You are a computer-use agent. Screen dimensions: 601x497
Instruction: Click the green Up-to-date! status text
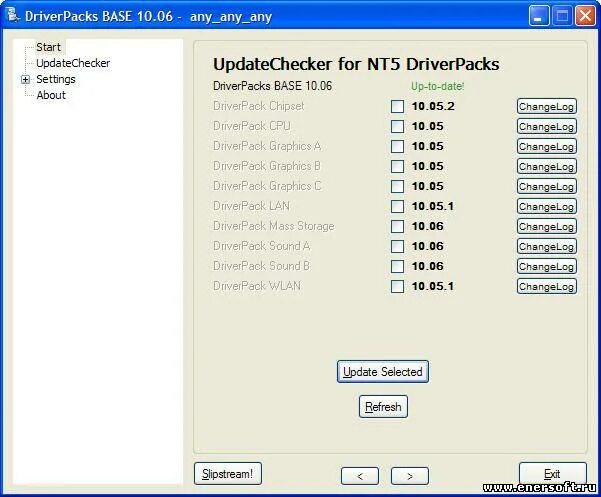point(437,86)
